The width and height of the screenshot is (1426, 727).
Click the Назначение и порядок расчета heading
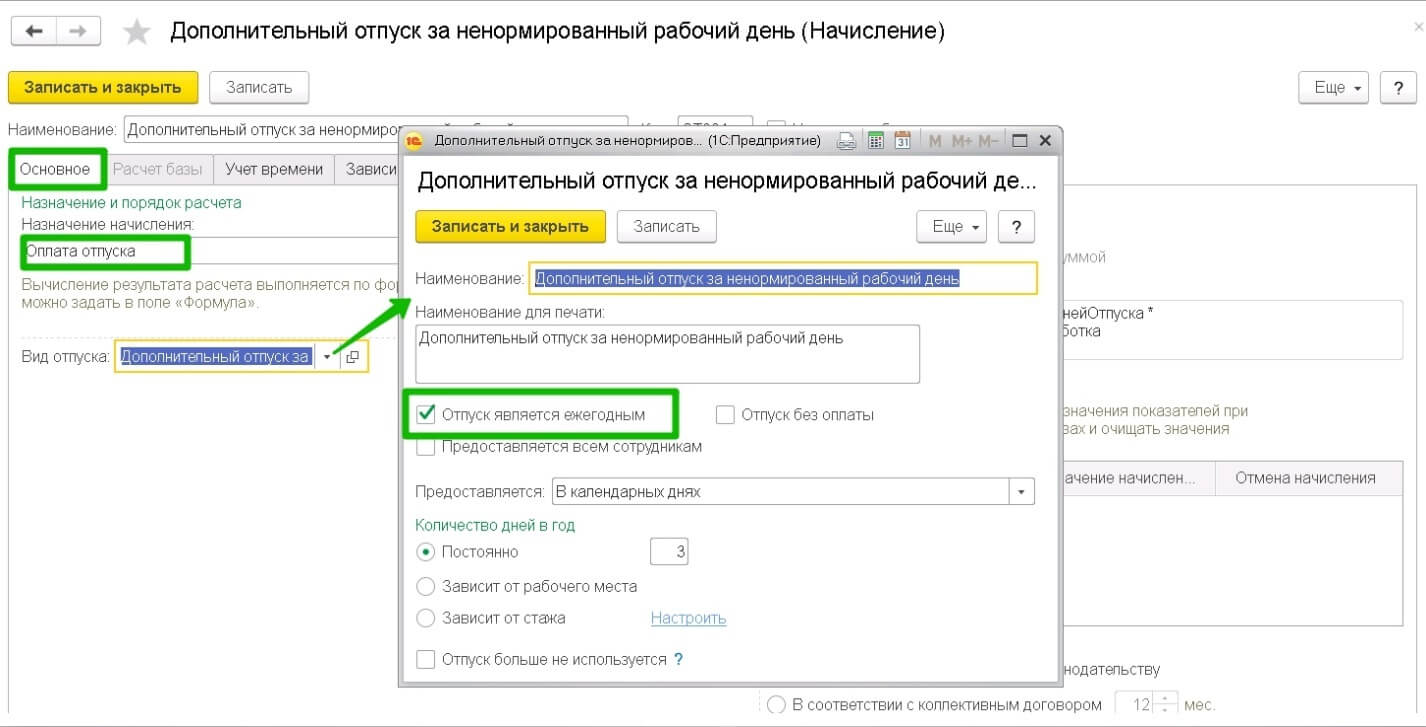click(x=131, y=202)
